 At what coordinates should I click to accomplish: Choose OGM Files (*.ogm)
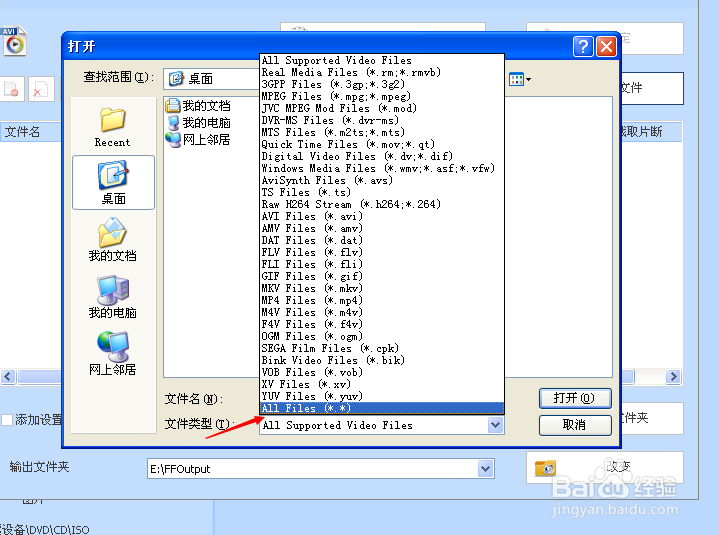[382, 336]
